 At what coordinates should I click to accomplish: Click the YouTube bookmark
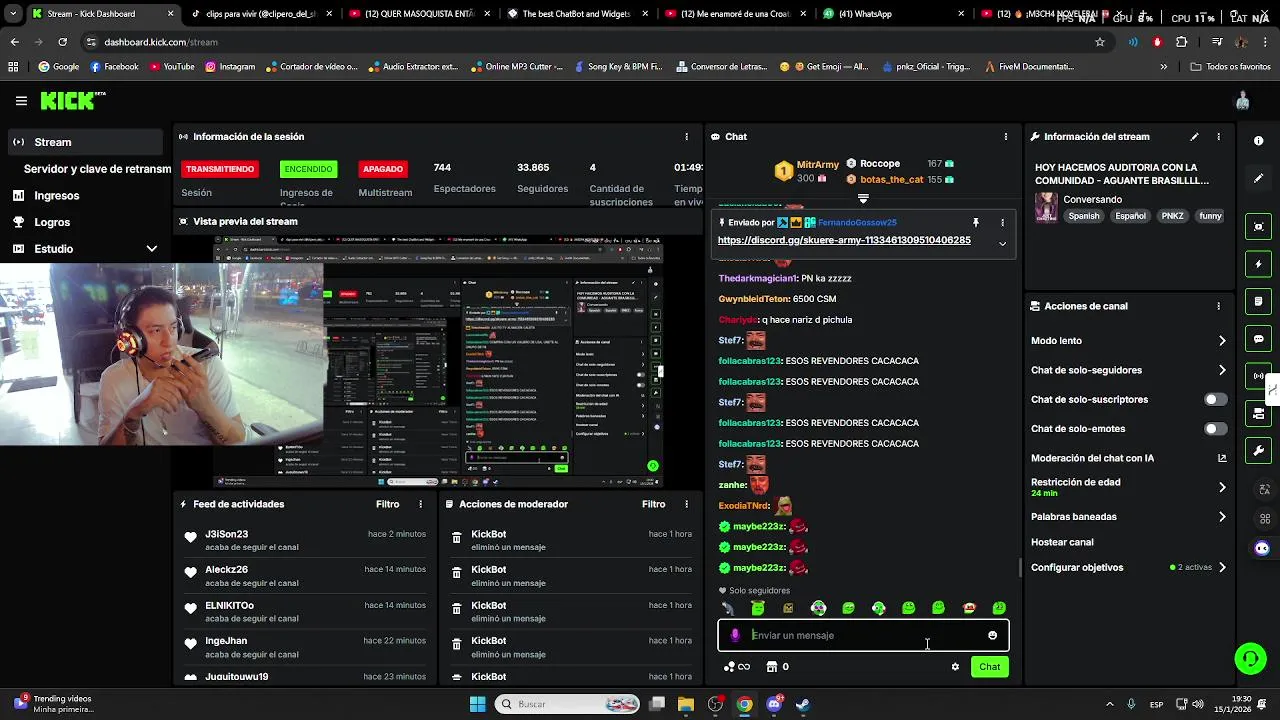(171, 67)
